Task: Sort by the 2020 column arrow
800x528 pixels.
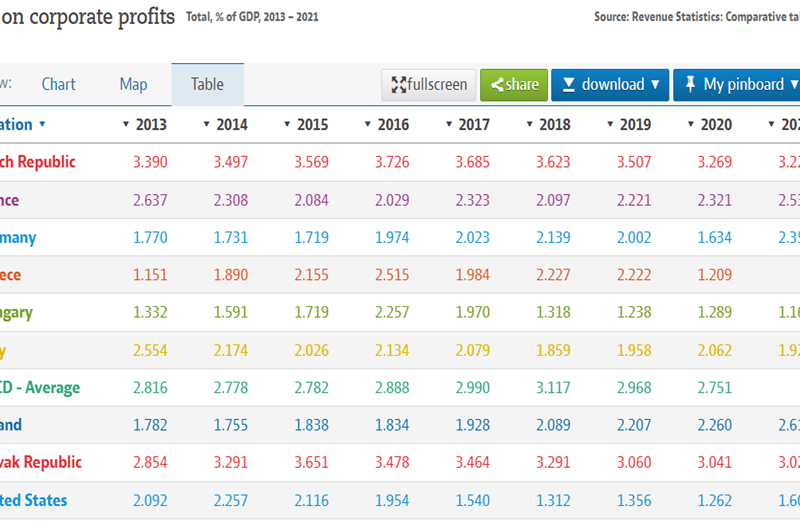Action: [x=691, y=125]
